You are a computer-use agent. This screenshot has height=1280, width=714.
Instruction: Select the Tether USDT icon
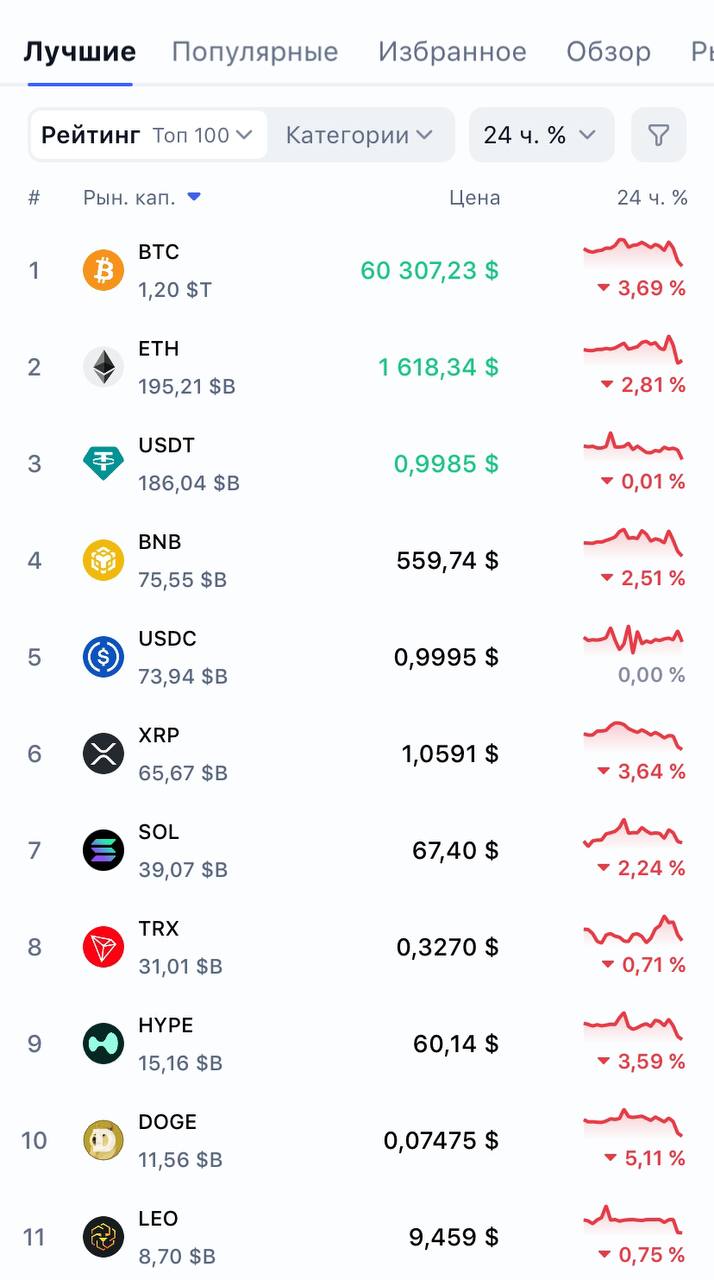pyautogui.click(x=103, y=464)
